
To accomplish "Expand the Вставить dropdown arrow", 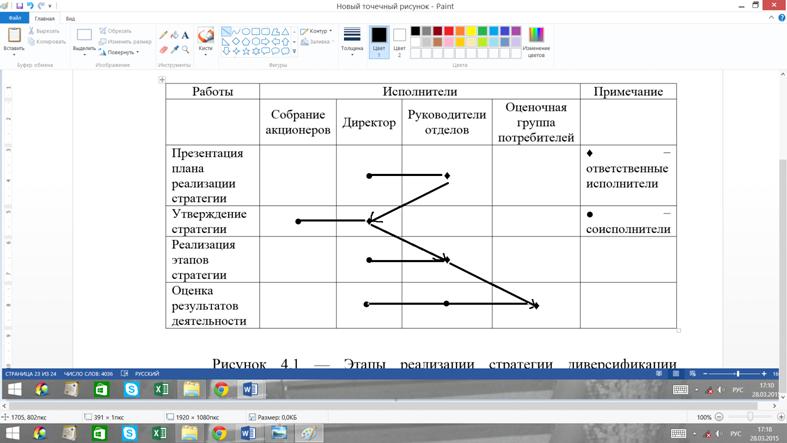I will pyautogui.click(x=14, y=53).
